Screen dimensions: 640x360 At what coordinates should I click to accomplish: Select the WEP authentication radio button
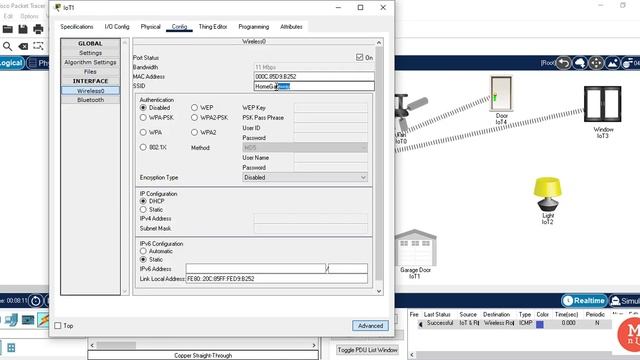point(194,107)
